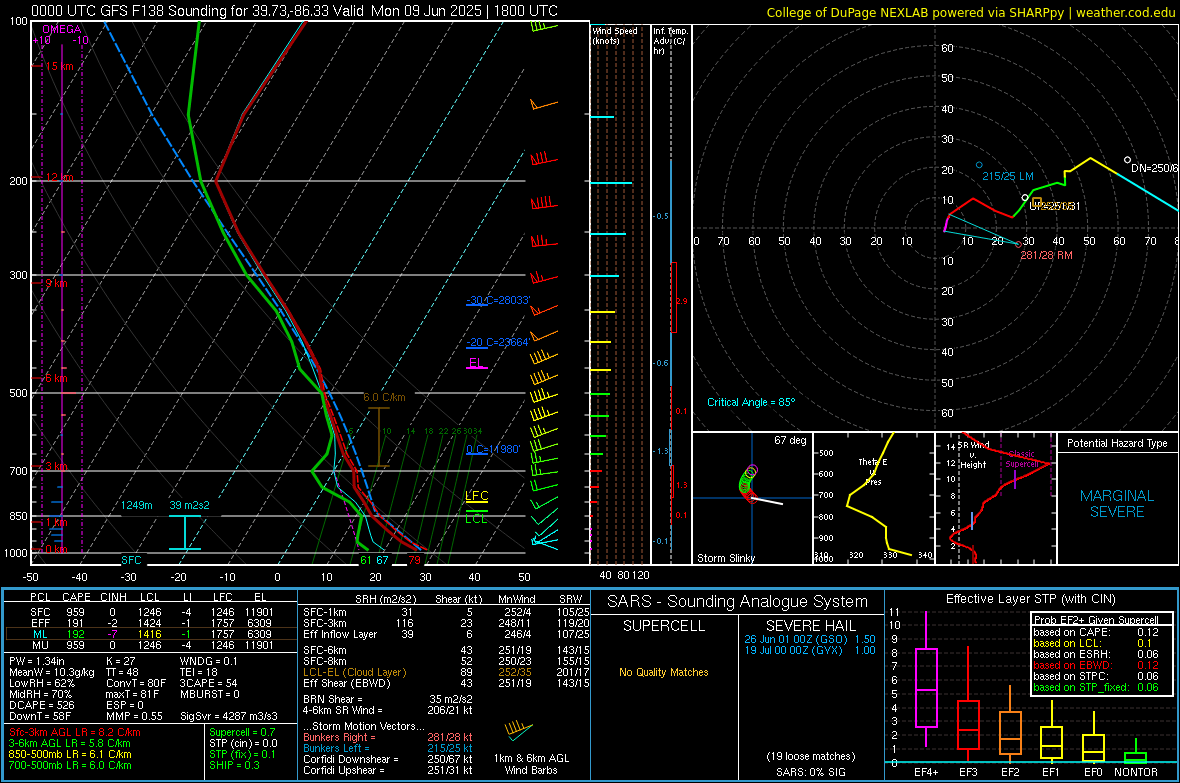Click the 0 C=11980' freezing level label
This screenshot has height=783, width=1180.
pos(493,449)
